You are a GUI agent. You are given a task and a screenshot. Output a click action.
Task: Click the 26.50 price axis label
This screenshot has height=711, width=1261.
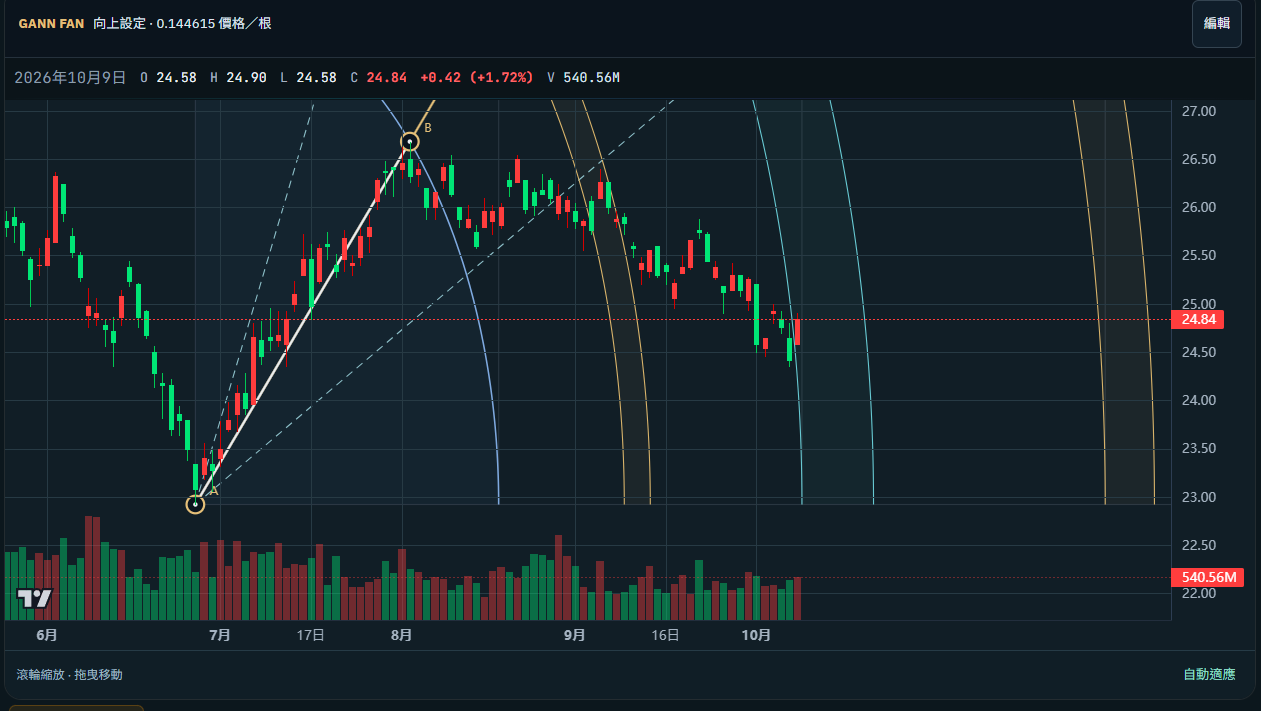[1198, 159]
